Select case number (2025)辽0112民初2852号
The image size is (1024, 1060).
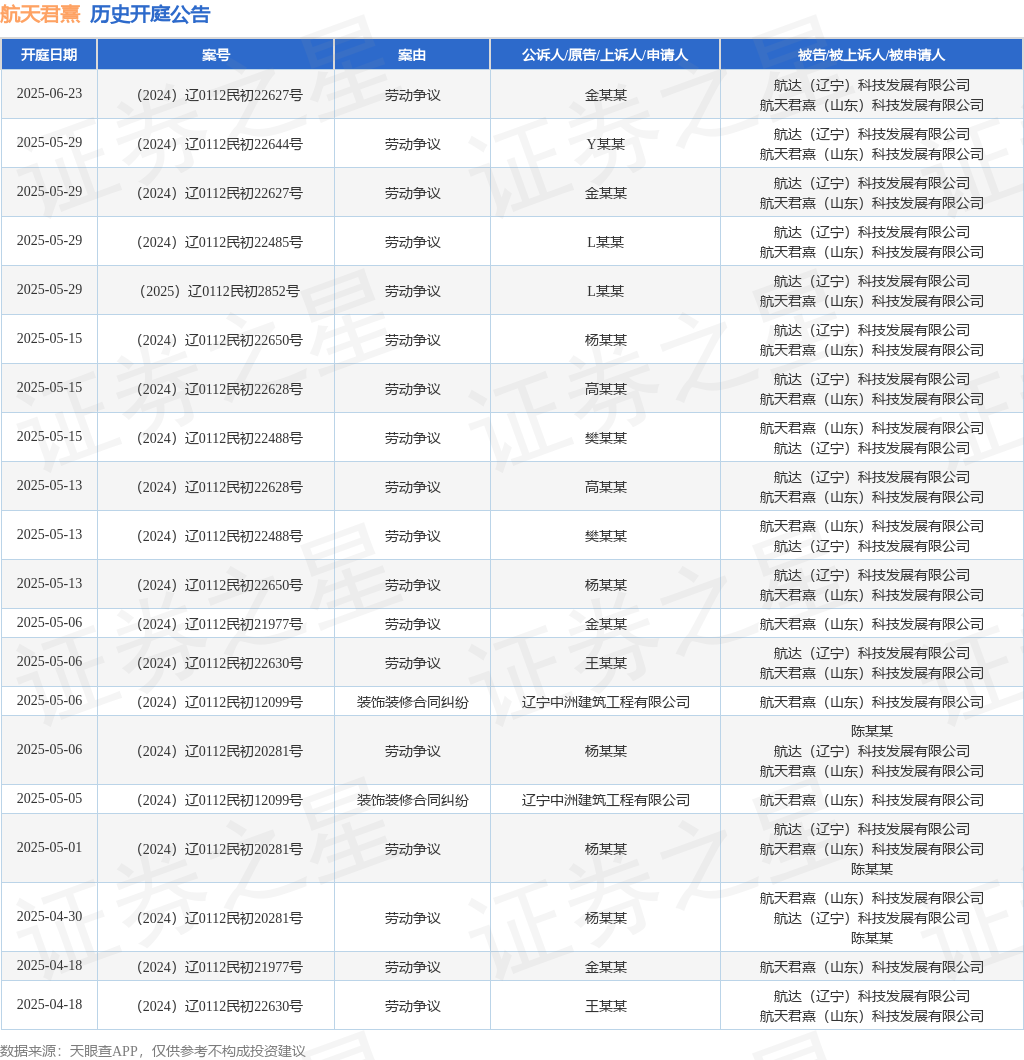(220, 291)
